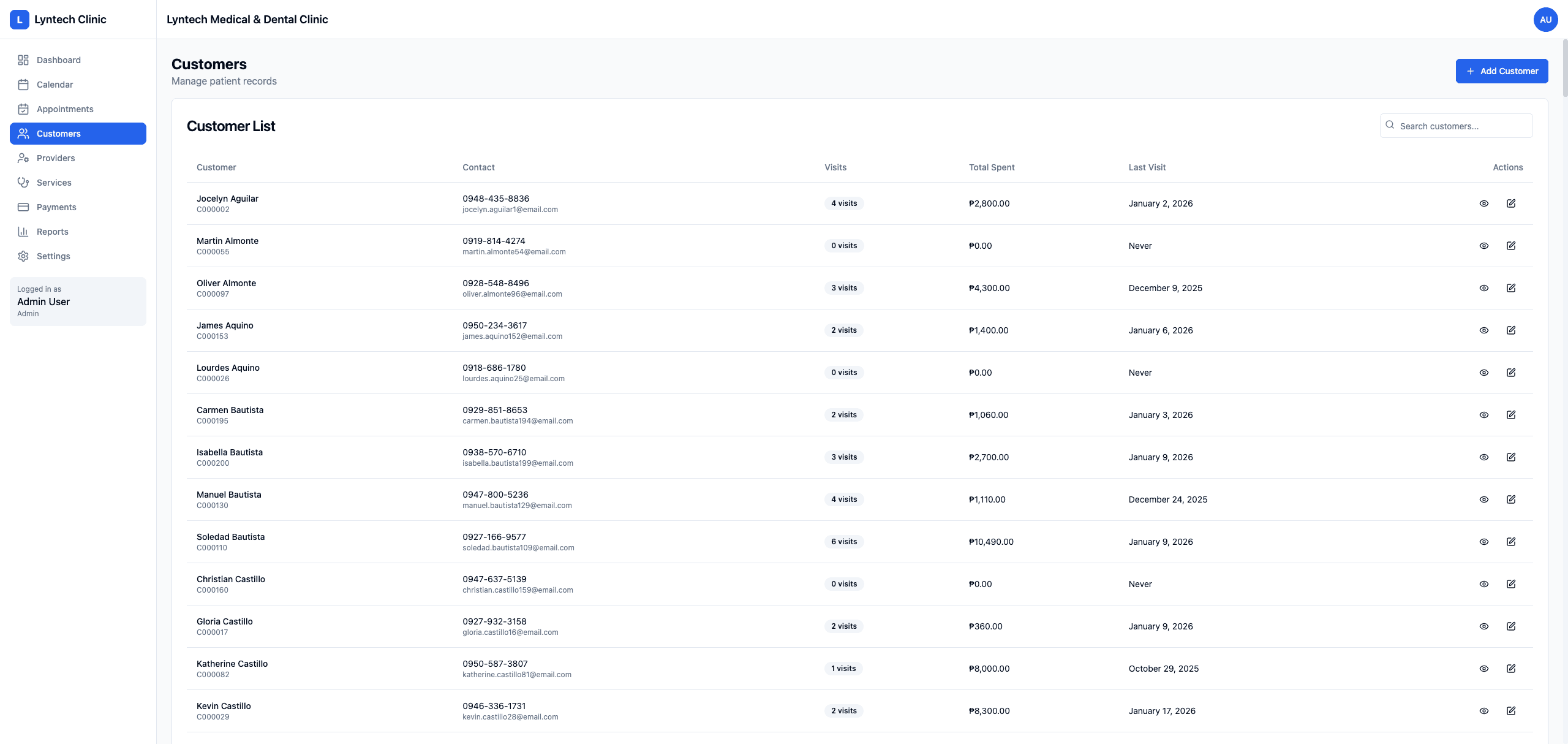Viewport: 1568px width, 744px height.
Task: Click the Visits column header
Action: pos(835,167)
